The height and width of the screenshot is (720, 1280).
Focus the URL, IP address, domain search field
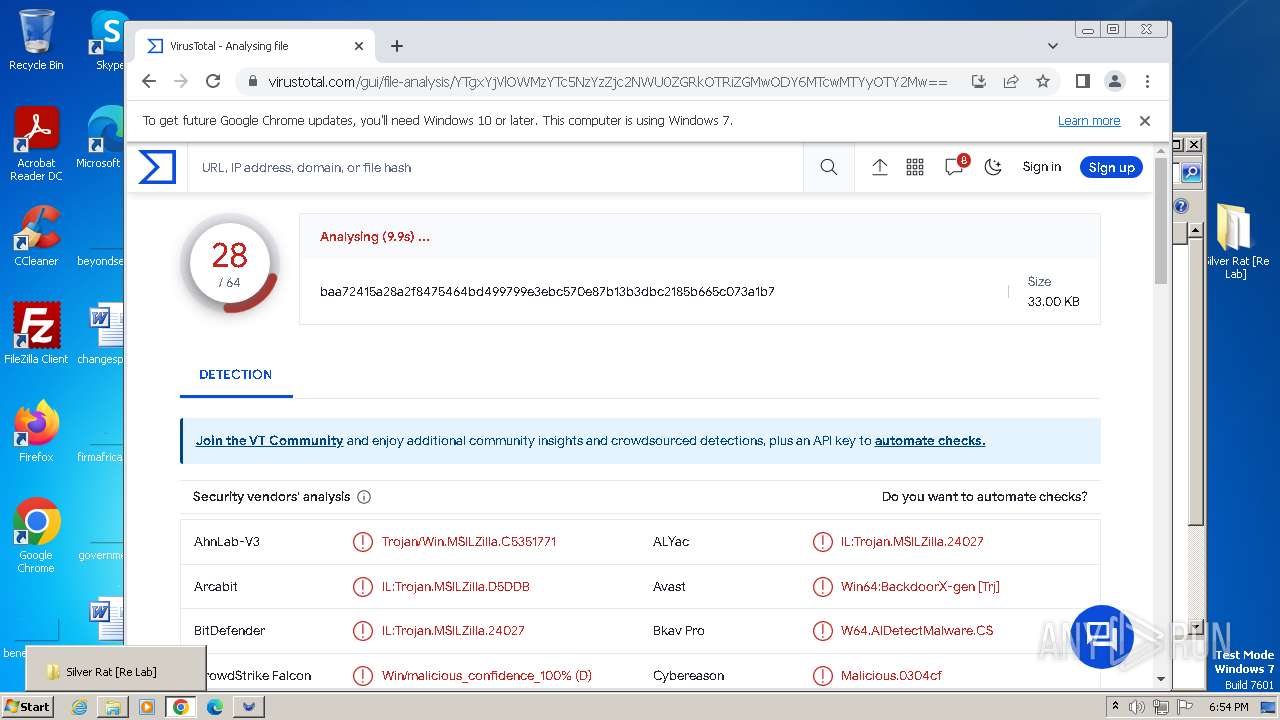495,167
